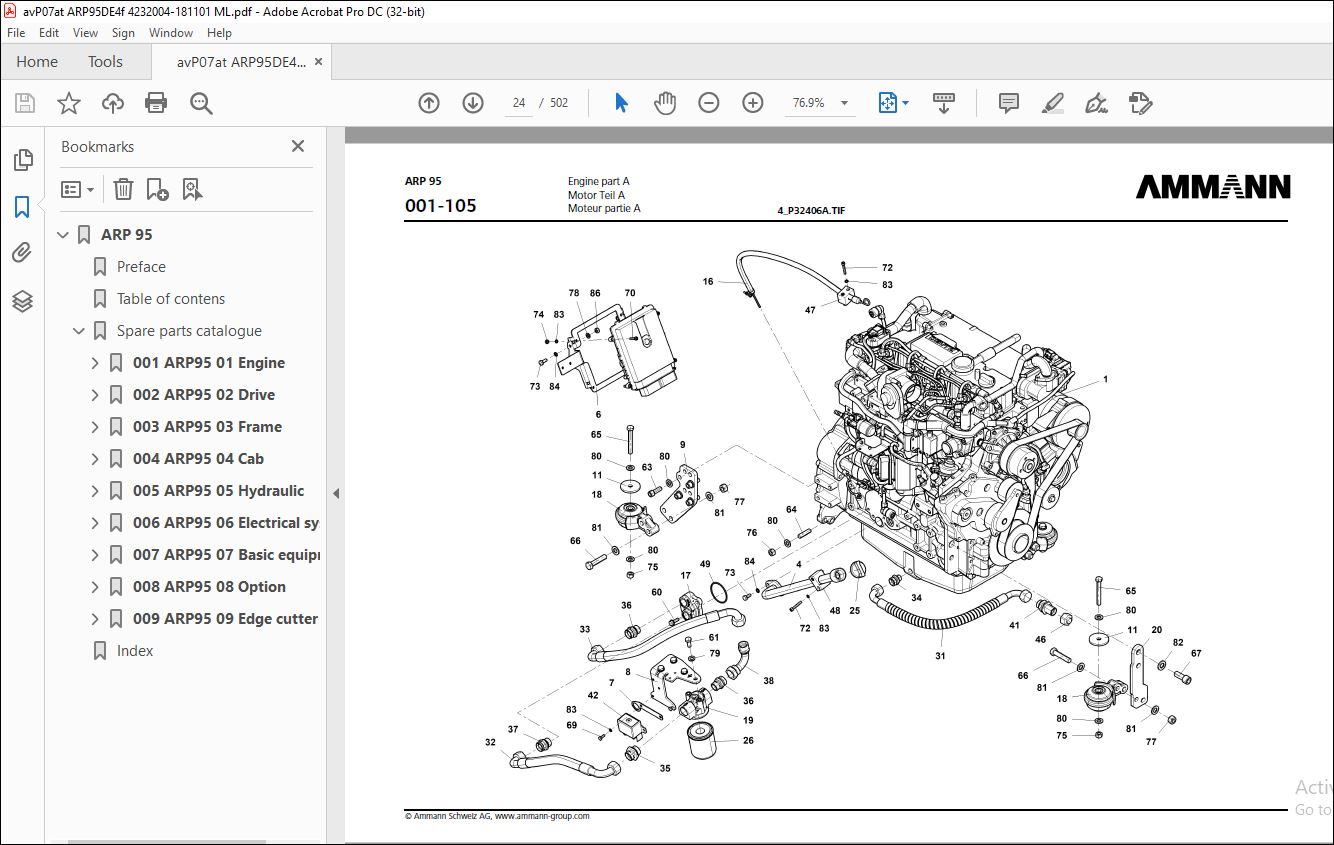Image resolution: width=1334 pixels, height=845 pixels.
Task: Open the Sign menu
Action: click(x=123, y=33)
